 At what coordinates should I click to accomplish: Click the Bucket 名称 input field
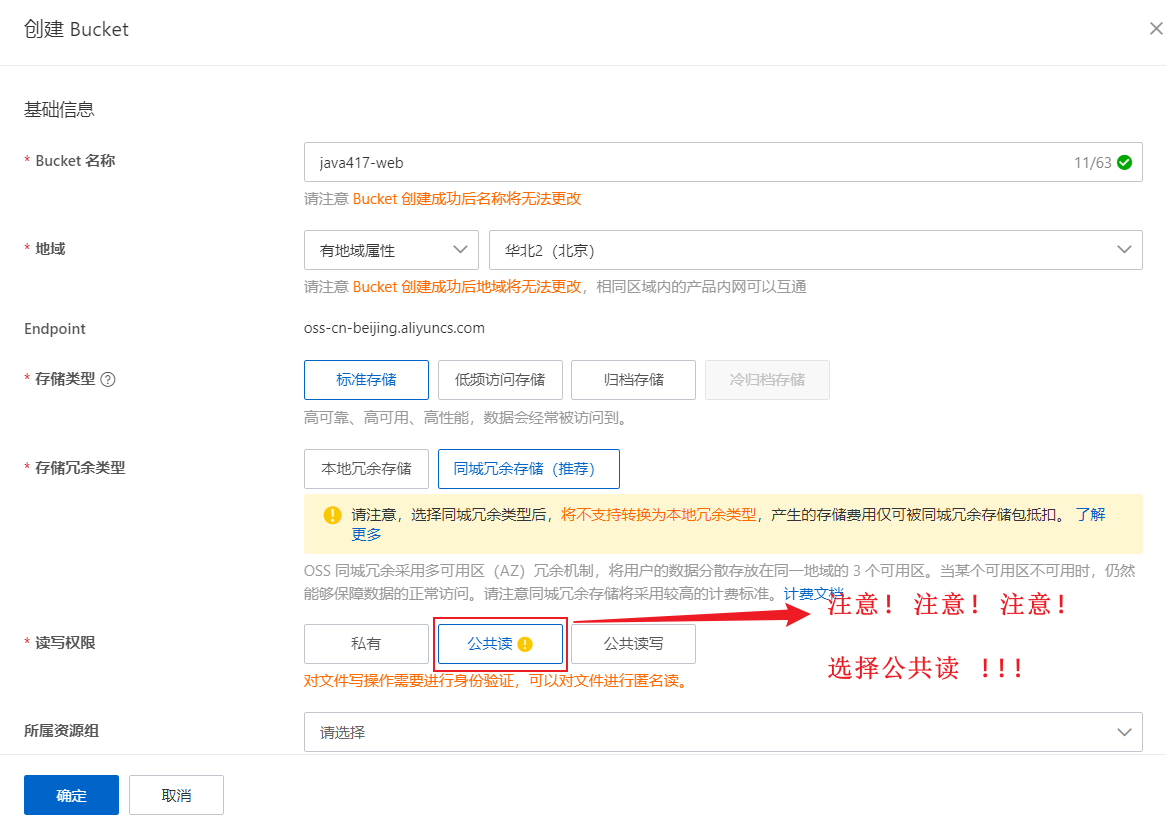(723, 162)
